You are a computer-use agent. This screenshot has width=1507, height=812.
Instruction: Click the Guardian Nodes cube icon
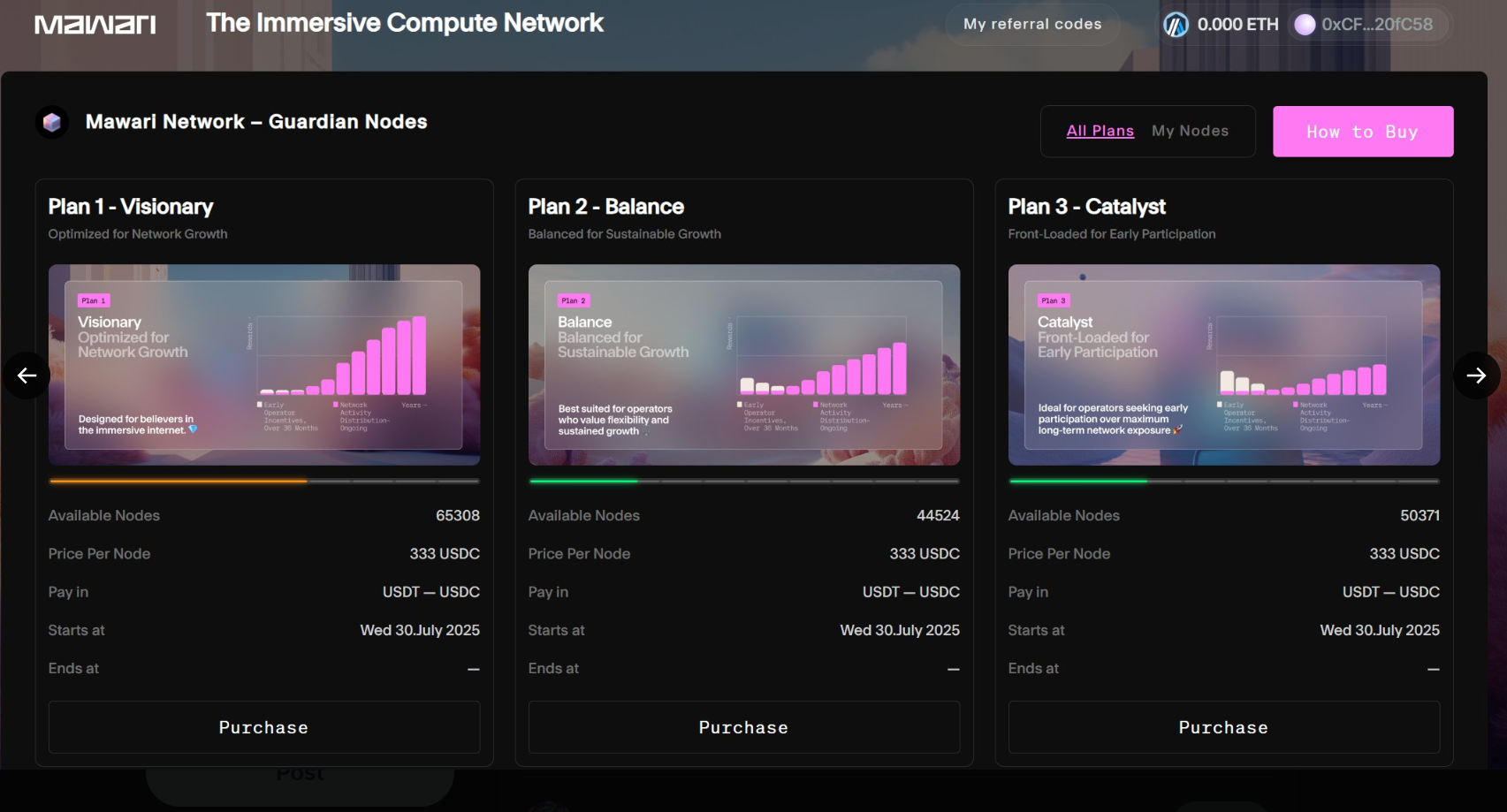click(x=52, y=122)
